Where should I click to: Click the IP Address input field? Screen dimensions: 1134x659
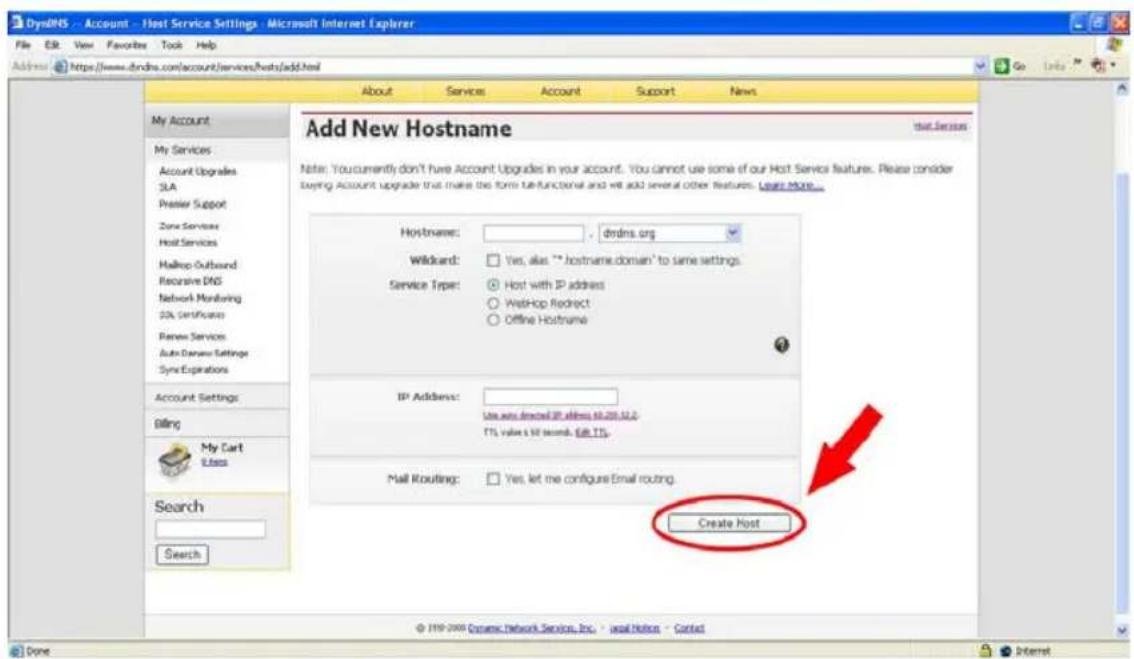550,396
